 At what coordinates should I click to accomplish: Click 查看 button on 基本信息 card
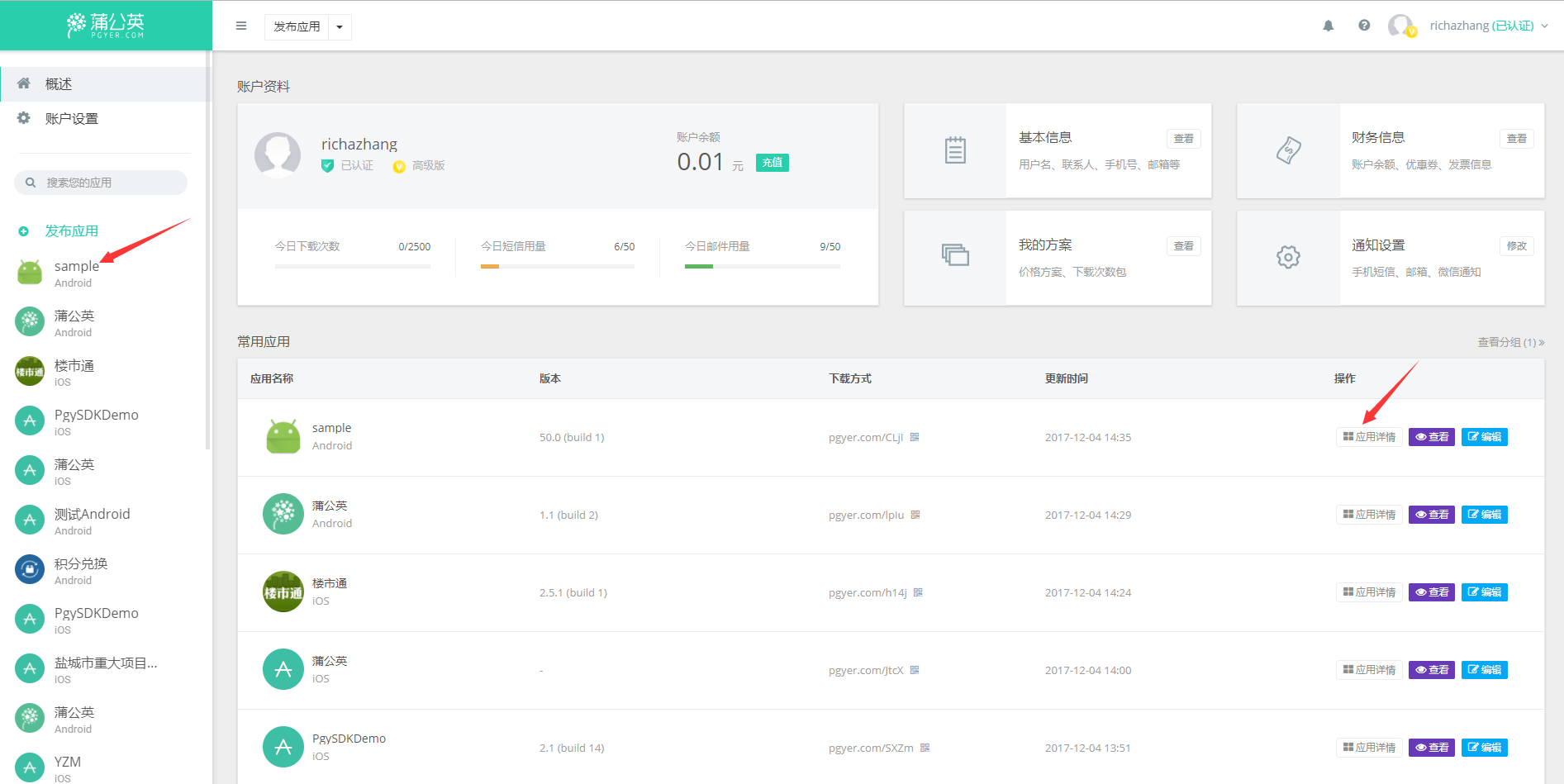(x=1183, y=139)
